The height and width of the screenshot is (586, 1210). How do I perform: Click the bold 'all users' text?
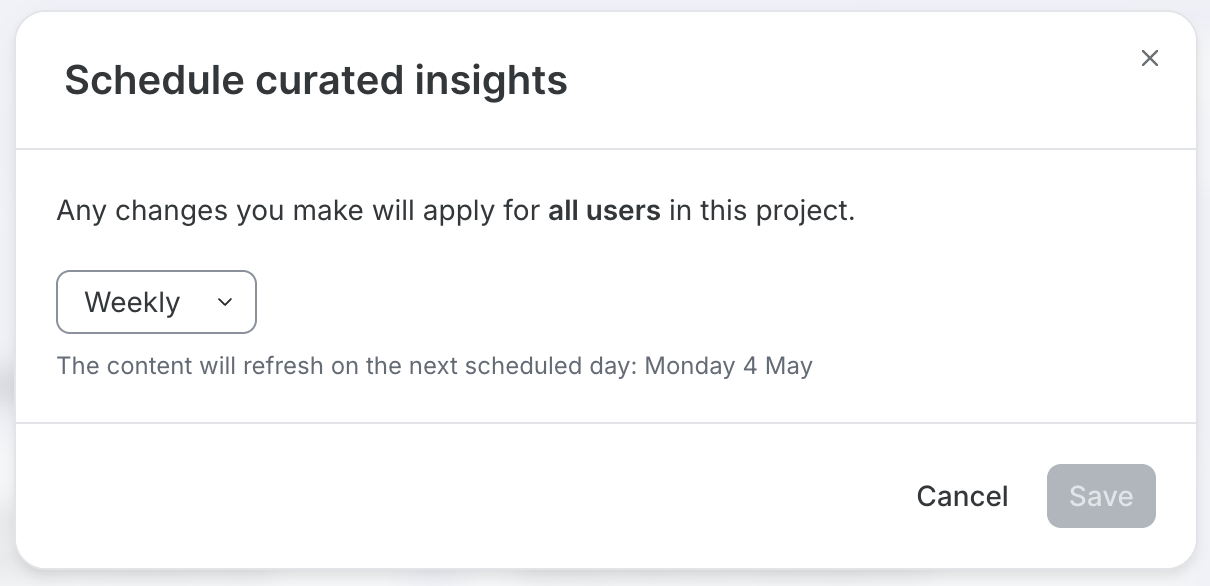tap(604, 211)
